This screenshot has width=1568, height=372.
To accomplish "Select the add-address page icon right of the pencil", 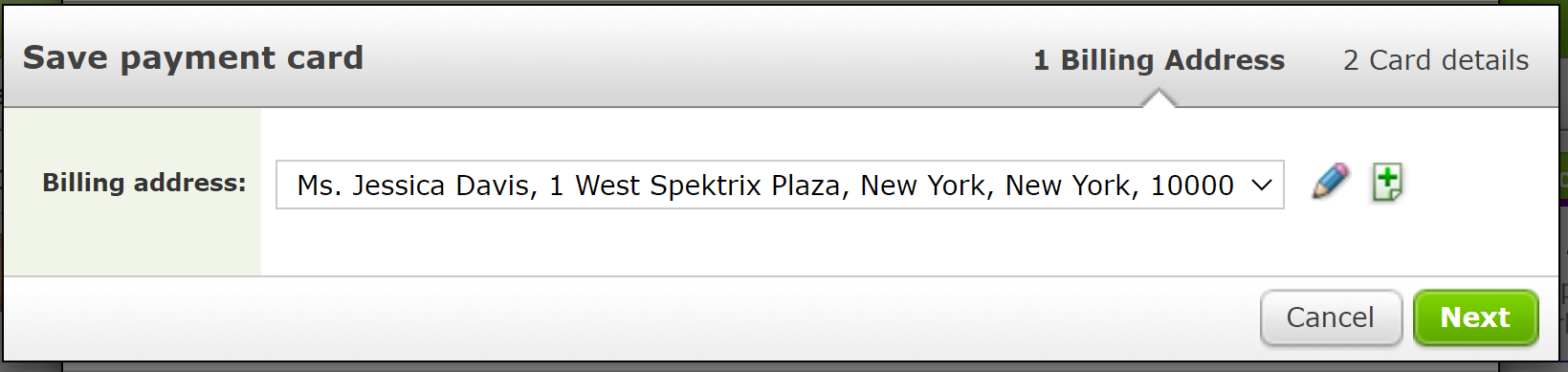I will pyautogui.click(x=1387, y=182).
